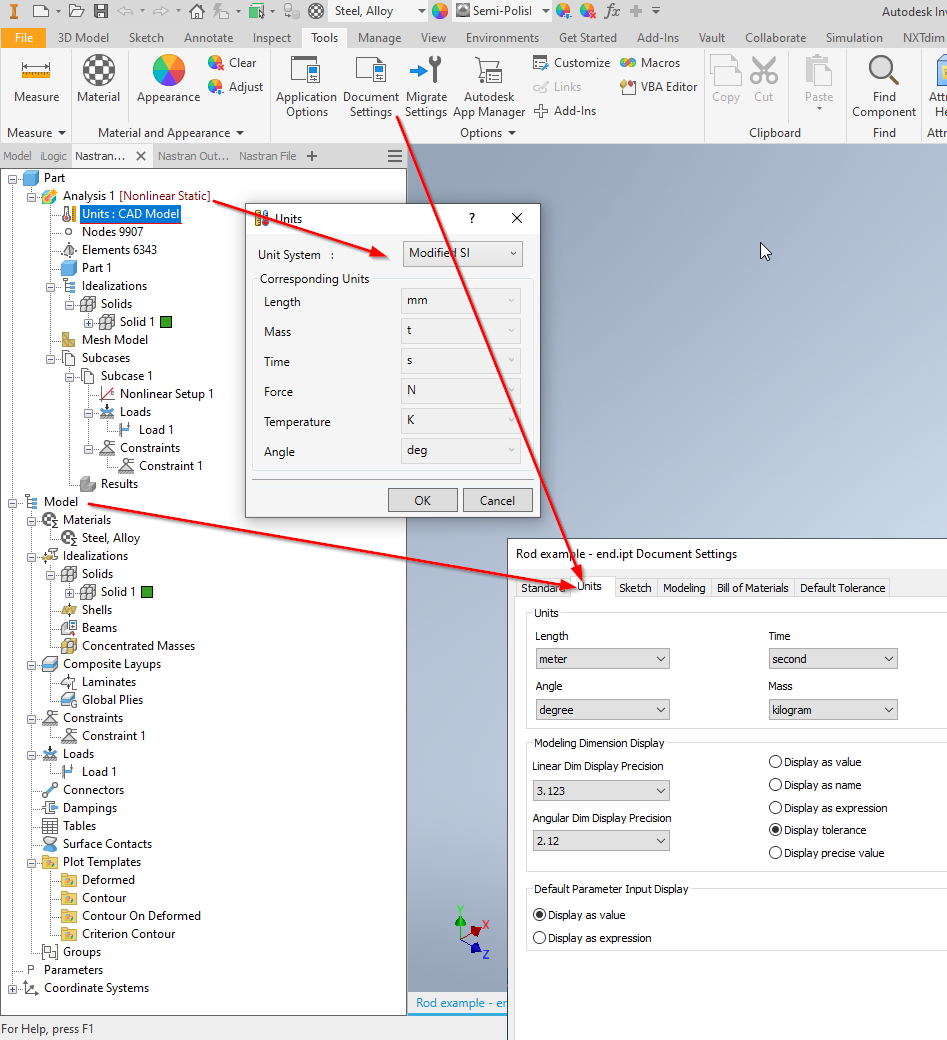Viewport: 947px width, 1040px height.
Task: Open the Linear Dim Display Precision dropdown
Action: coord(600,790)
